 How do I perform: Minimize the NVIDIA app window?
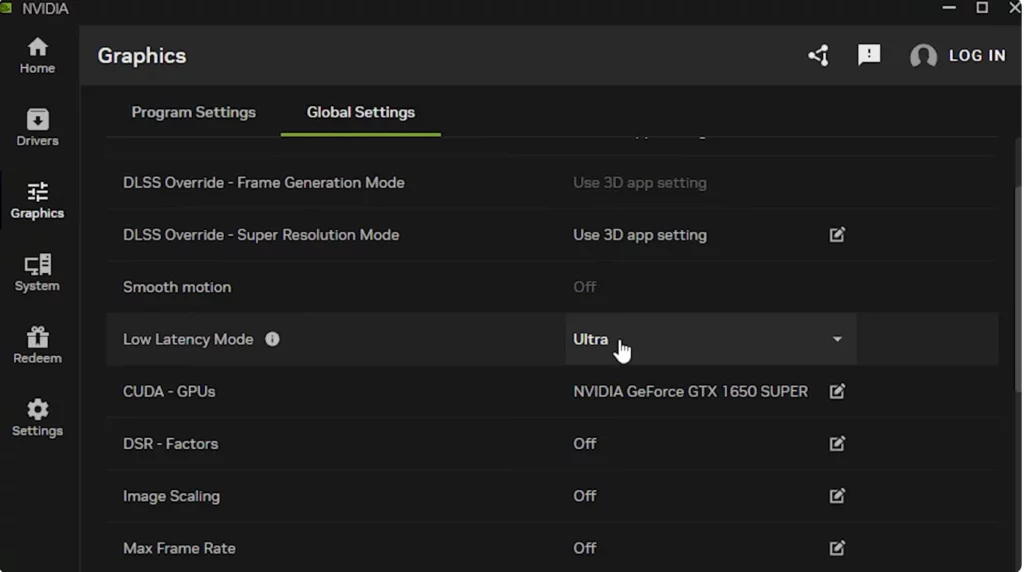[x=949, y=7]
